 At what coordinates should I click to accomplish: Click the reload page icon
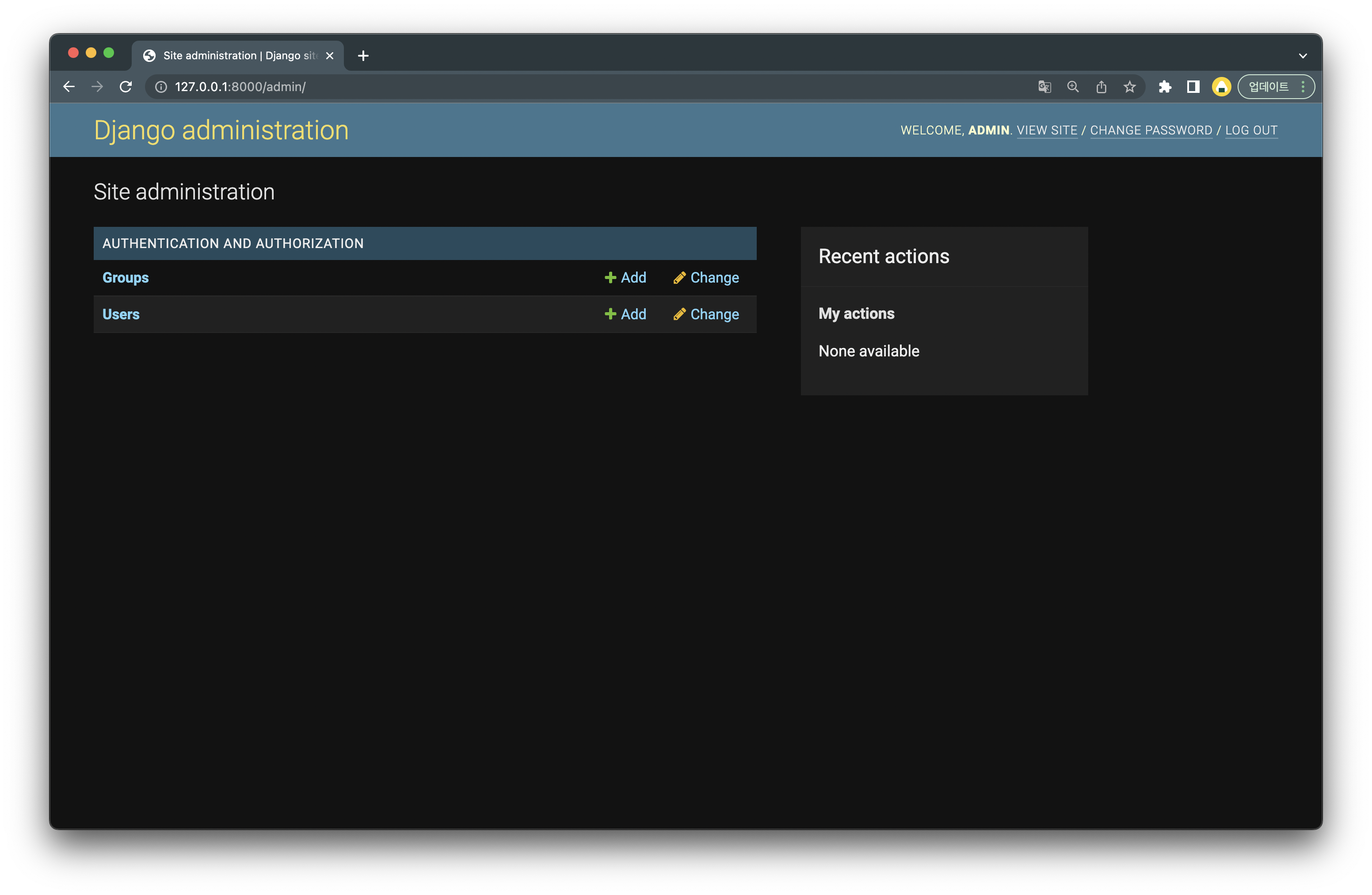click(126, 87)
